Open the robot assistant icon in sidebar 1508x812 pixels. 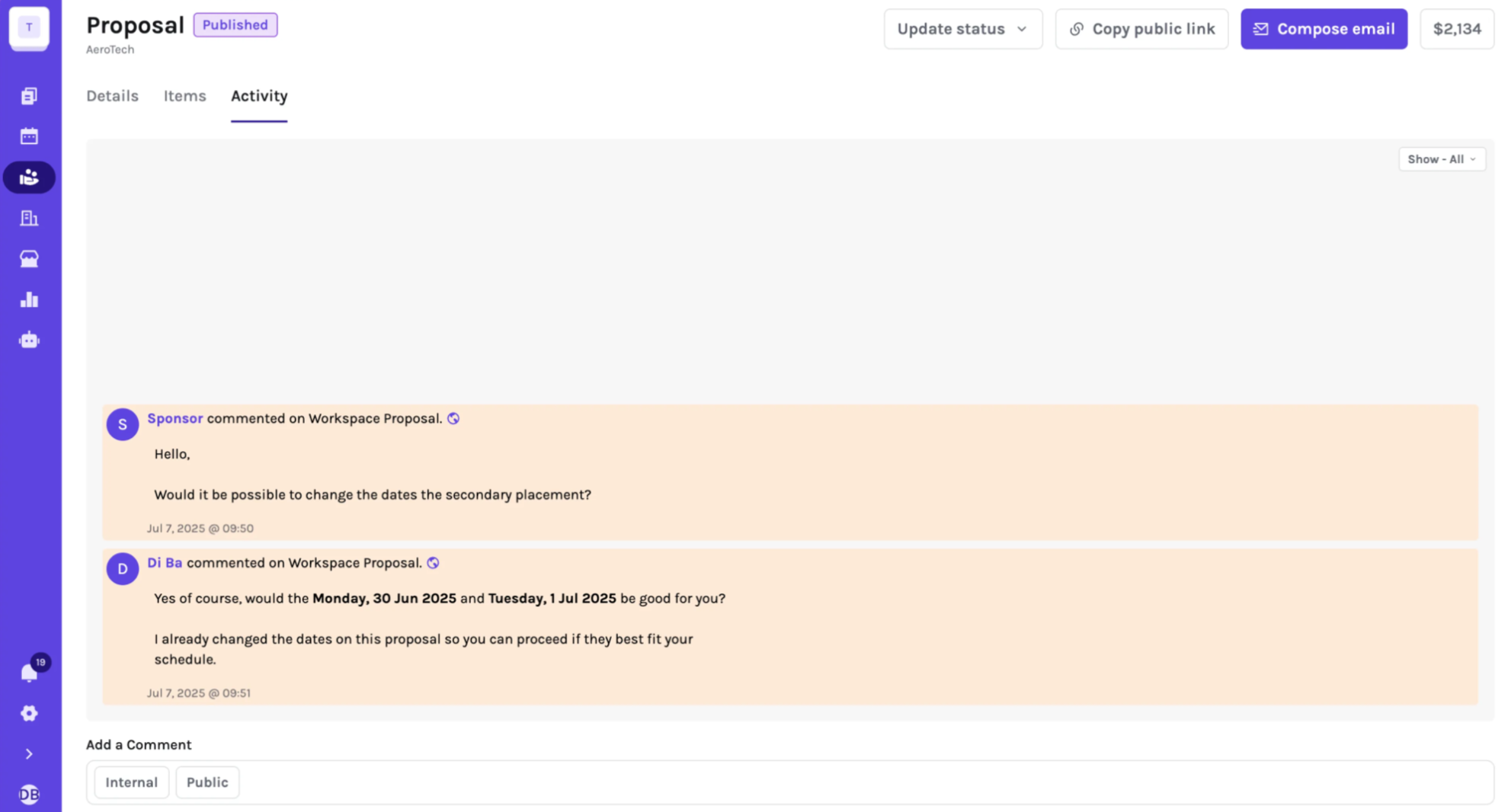pyautogui.click(x=29, y=340)
